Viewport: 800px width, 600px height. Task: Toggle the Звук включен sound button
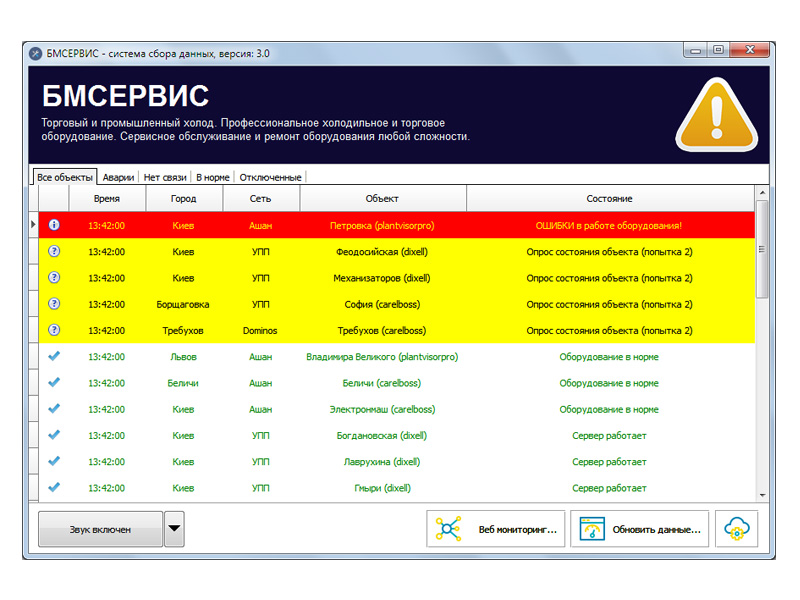point(100,529)
